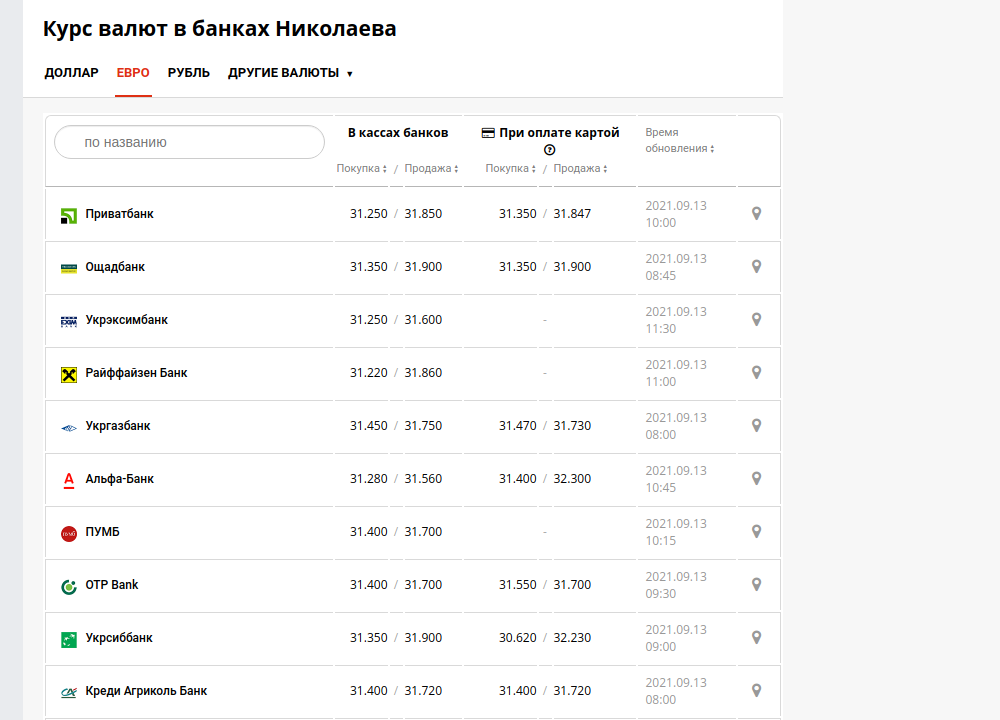The height and width of the screenshot is (720, 1000).
Task: Switch to the ДОЛЛАР tab
Action: coord(71,73)
